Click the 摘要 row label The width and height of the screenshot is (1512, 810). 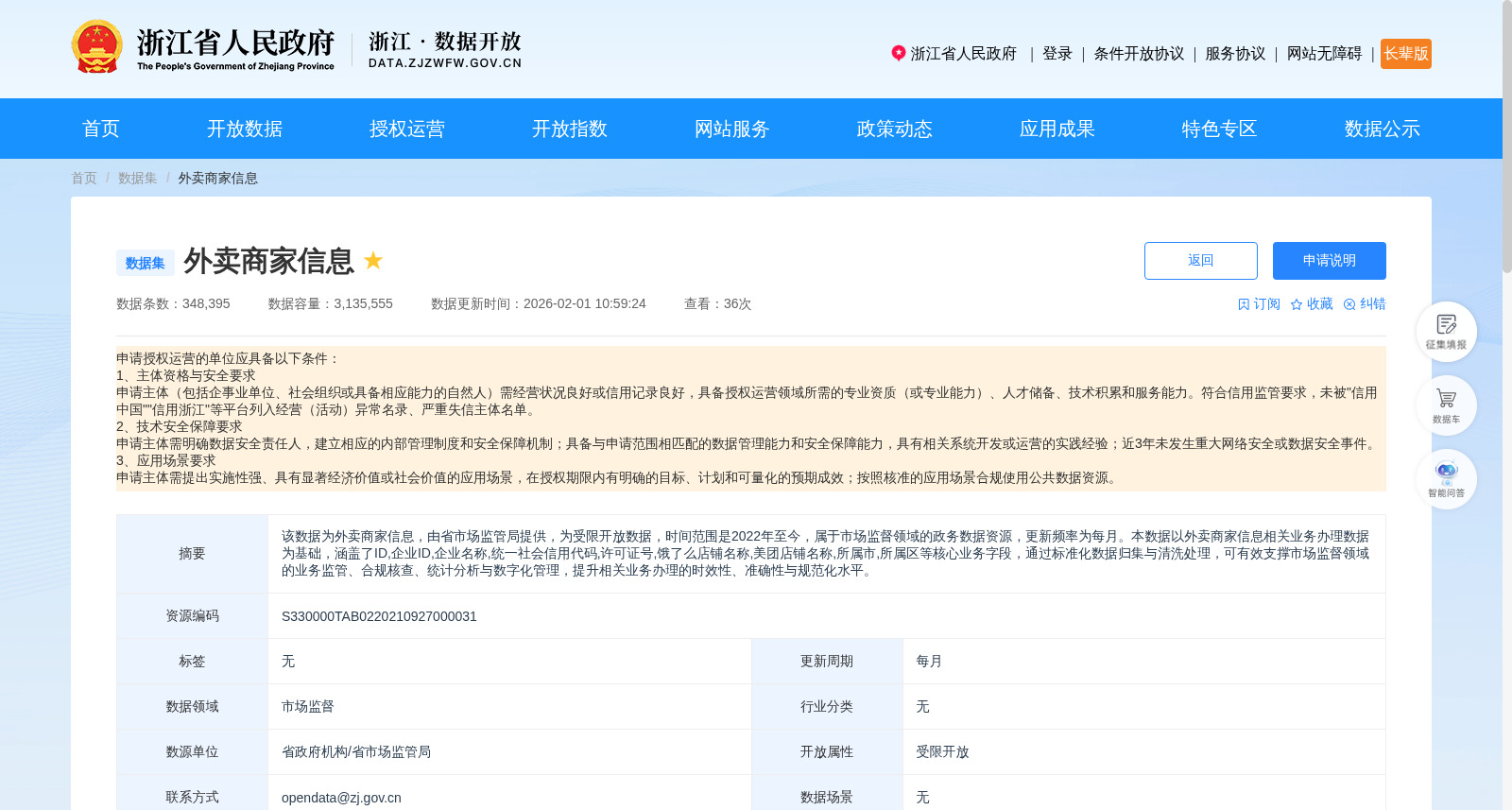tap(192, 554)
